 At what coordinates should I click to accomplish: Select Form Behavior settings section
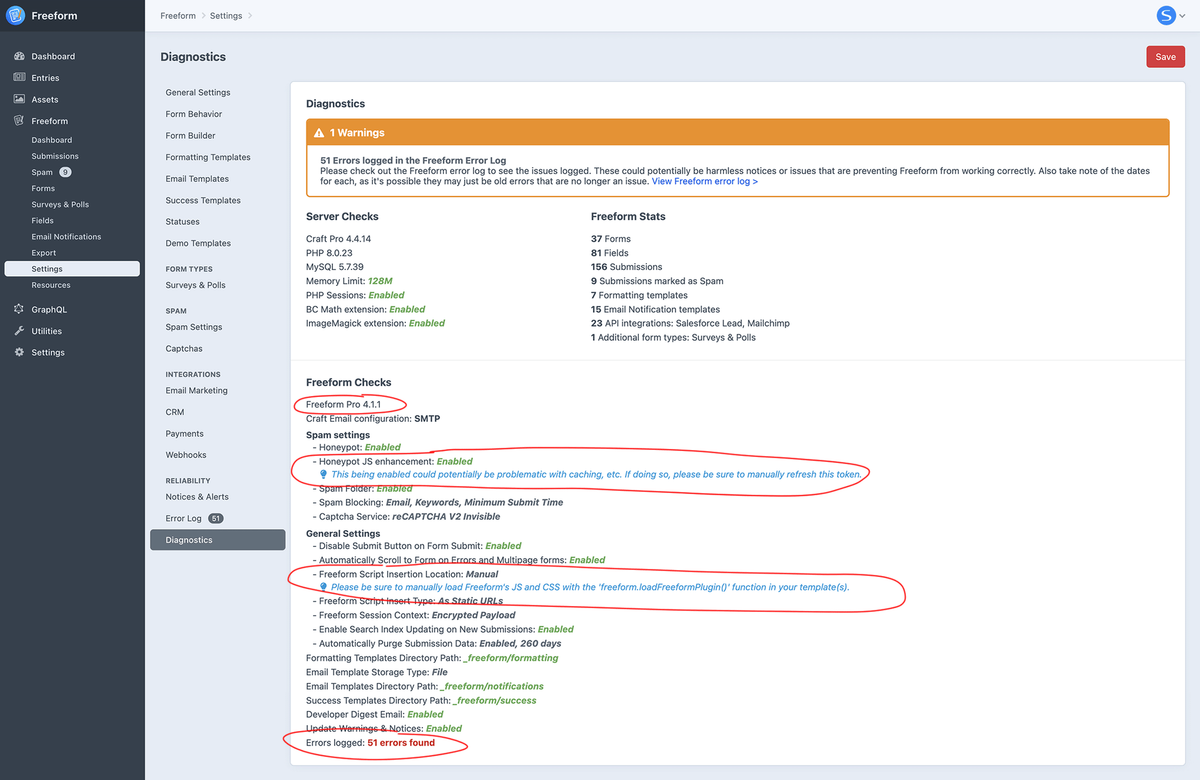pos(194,114)
